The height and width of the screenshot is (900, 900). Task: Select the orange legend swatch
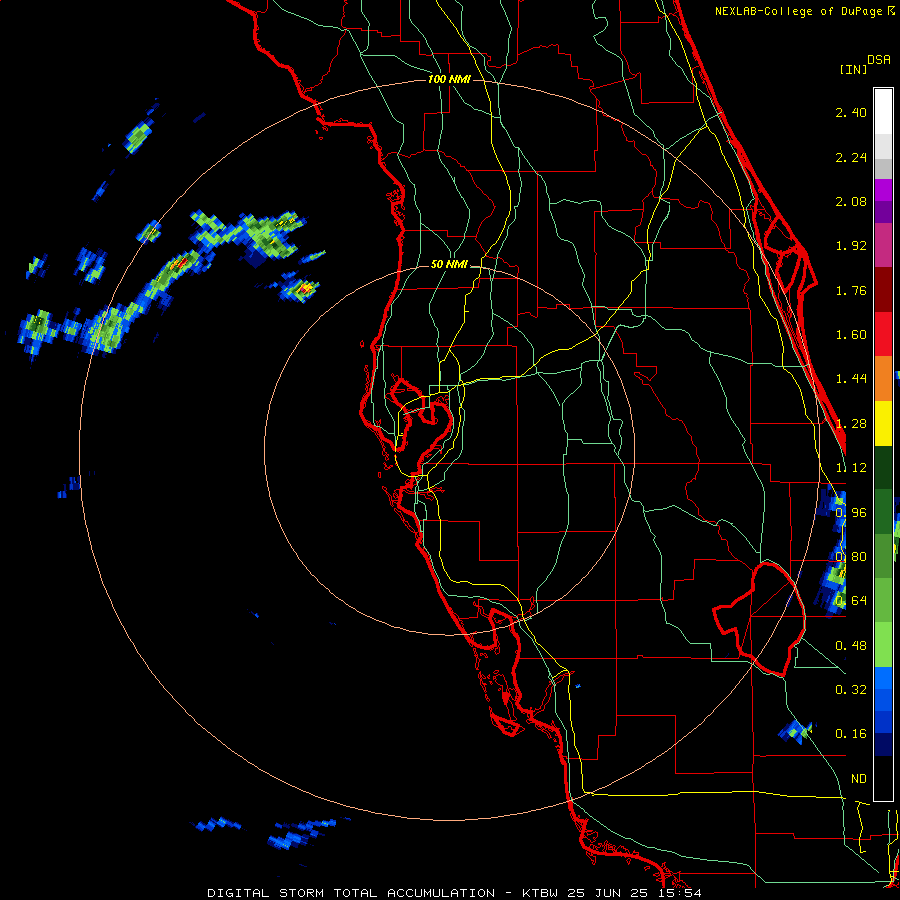tap(883, 379)
